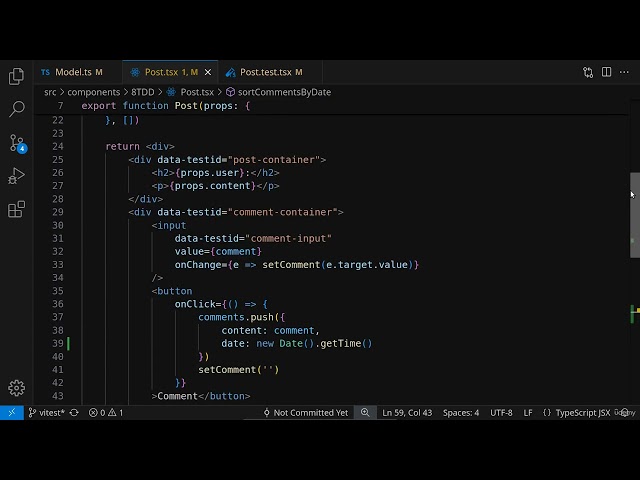Click the vitest* git branch in the status bar
The image size is (640, 480).
(x=47, y=413)
